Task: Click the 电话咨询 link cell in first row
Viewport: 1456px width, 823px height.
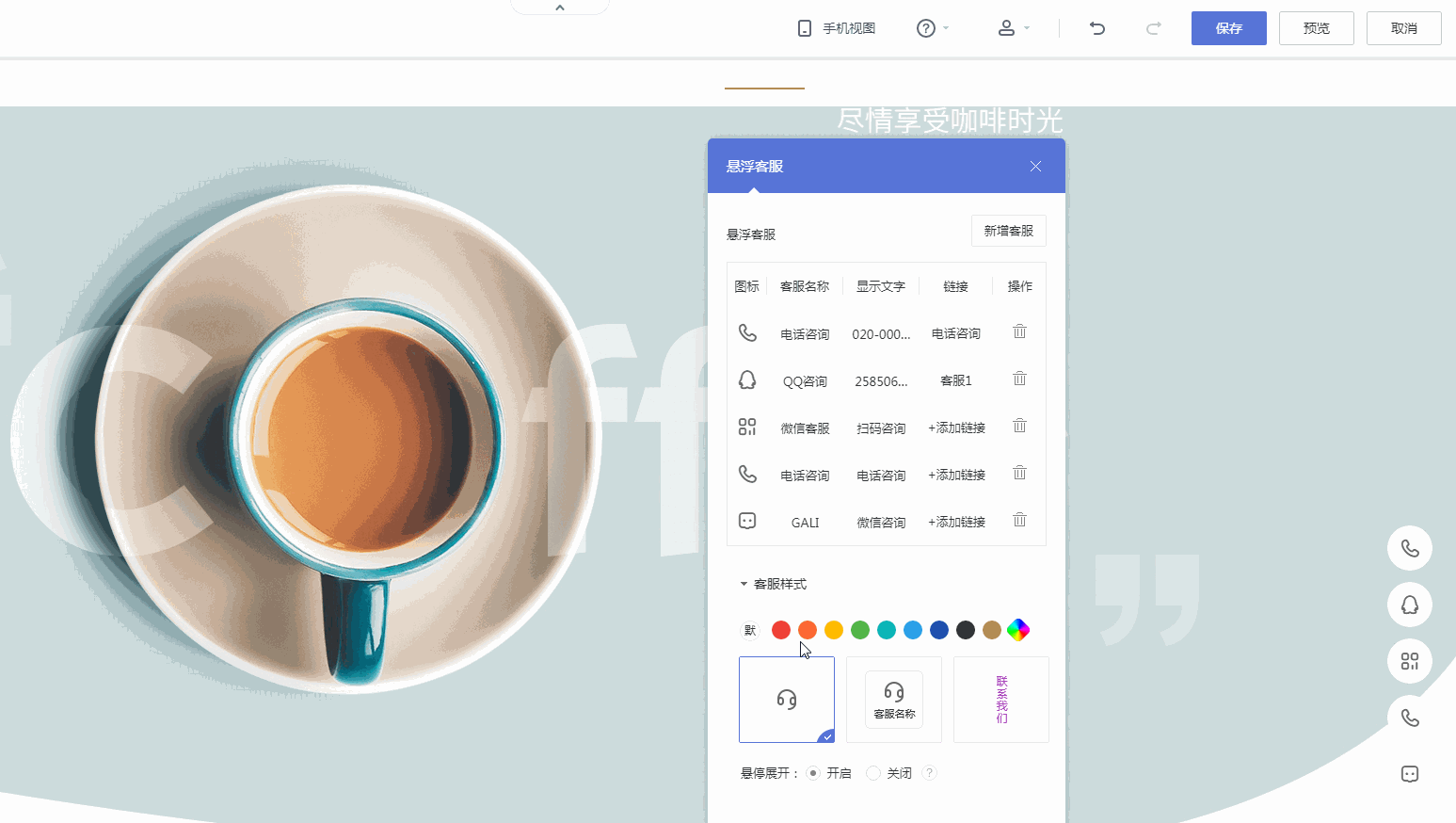Action: click(x=956, y=333)
